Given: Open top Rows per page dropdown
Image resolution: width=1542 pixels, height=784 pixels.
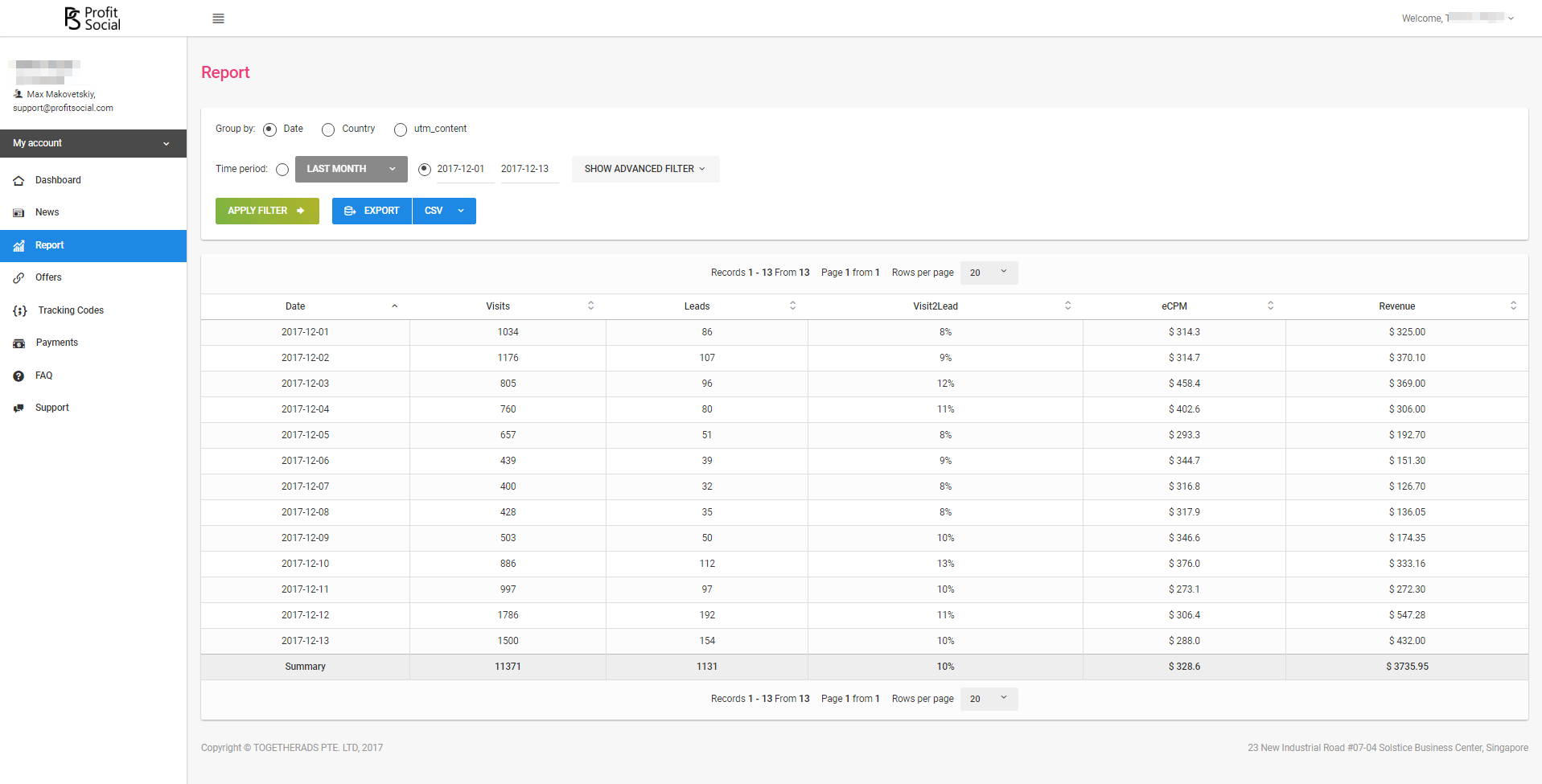Looking at the screenshot, I should (x=989, y=273).
